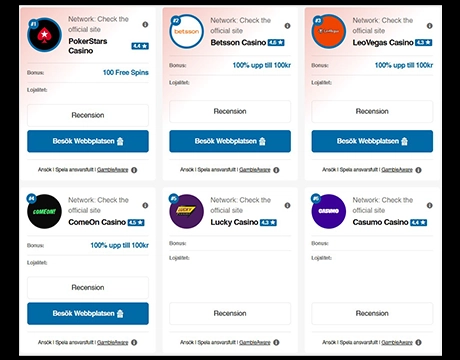460x360 pixels.
Task: Click the Betsson logo thumbnail
Action: coord(186,32)
